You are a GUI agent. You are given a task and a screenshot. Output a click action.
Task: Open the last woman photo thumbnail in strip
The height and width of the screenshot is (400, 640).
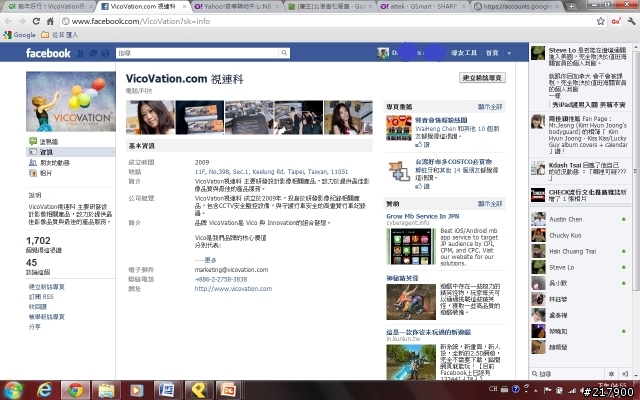[x=348, y=117]
